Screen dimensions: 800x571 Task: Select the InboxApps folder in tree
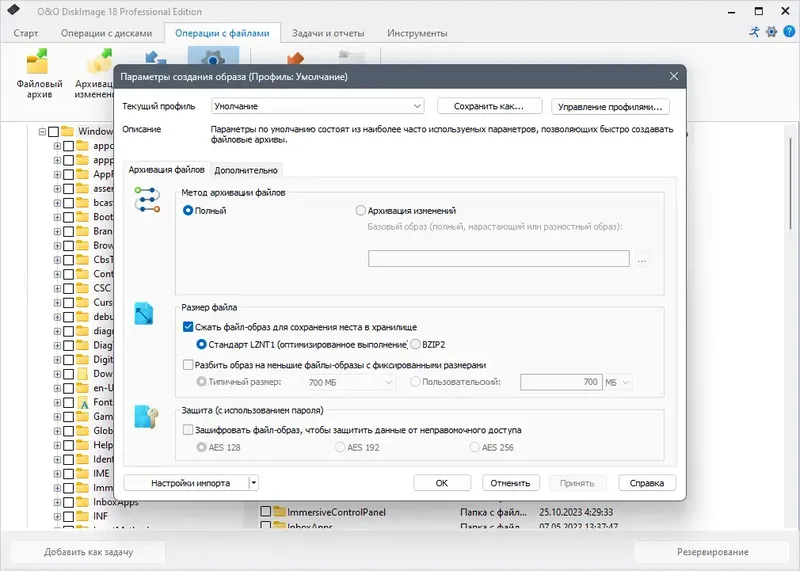(x=116, y=502)
